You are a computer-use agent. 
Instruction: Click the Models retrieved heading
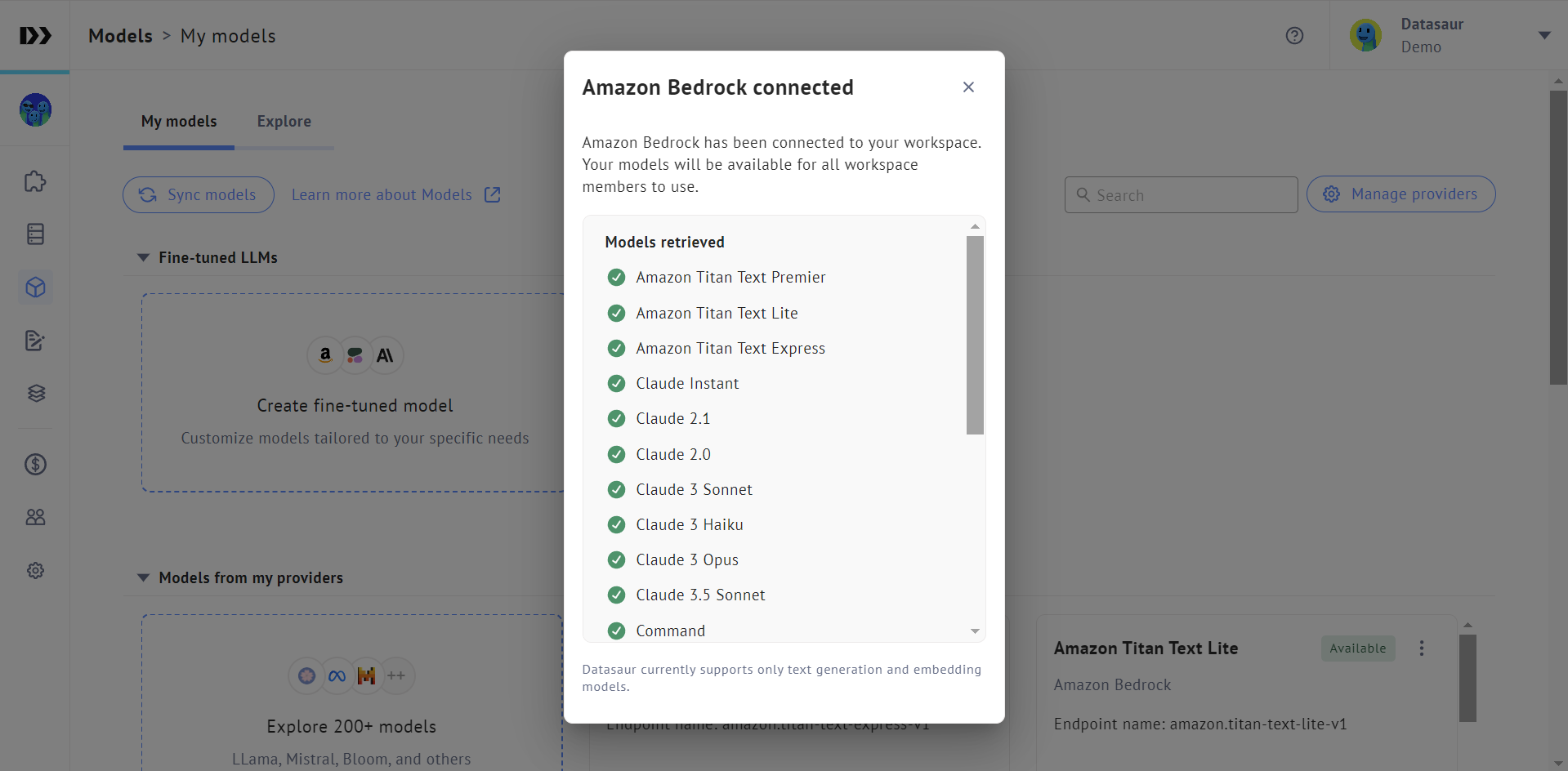pyautogui.click(x=664, y=243)
